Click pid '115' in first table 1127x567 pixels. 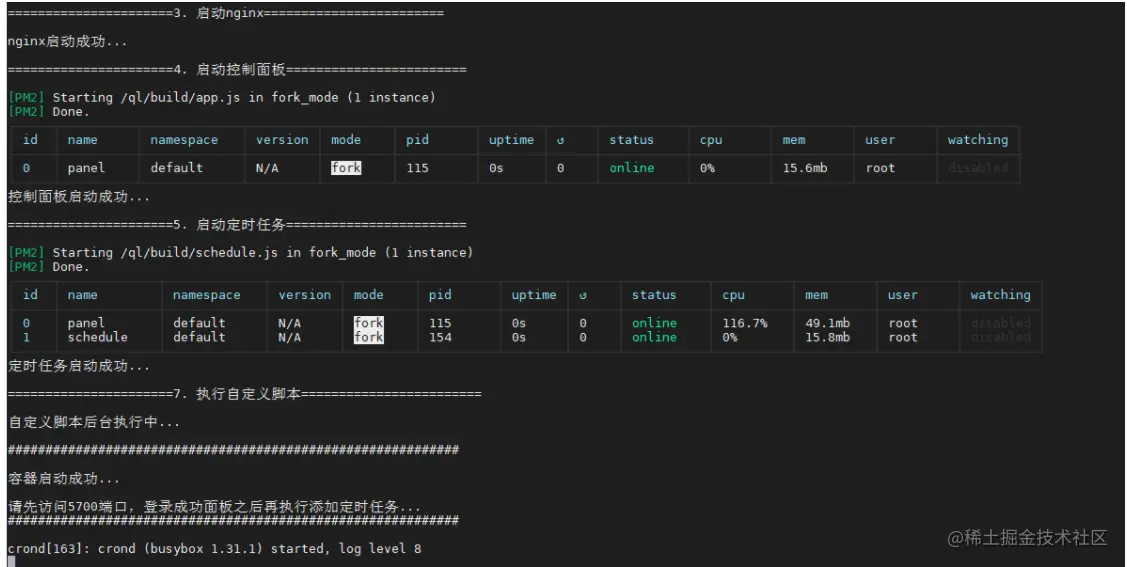[x=418, y=167]
